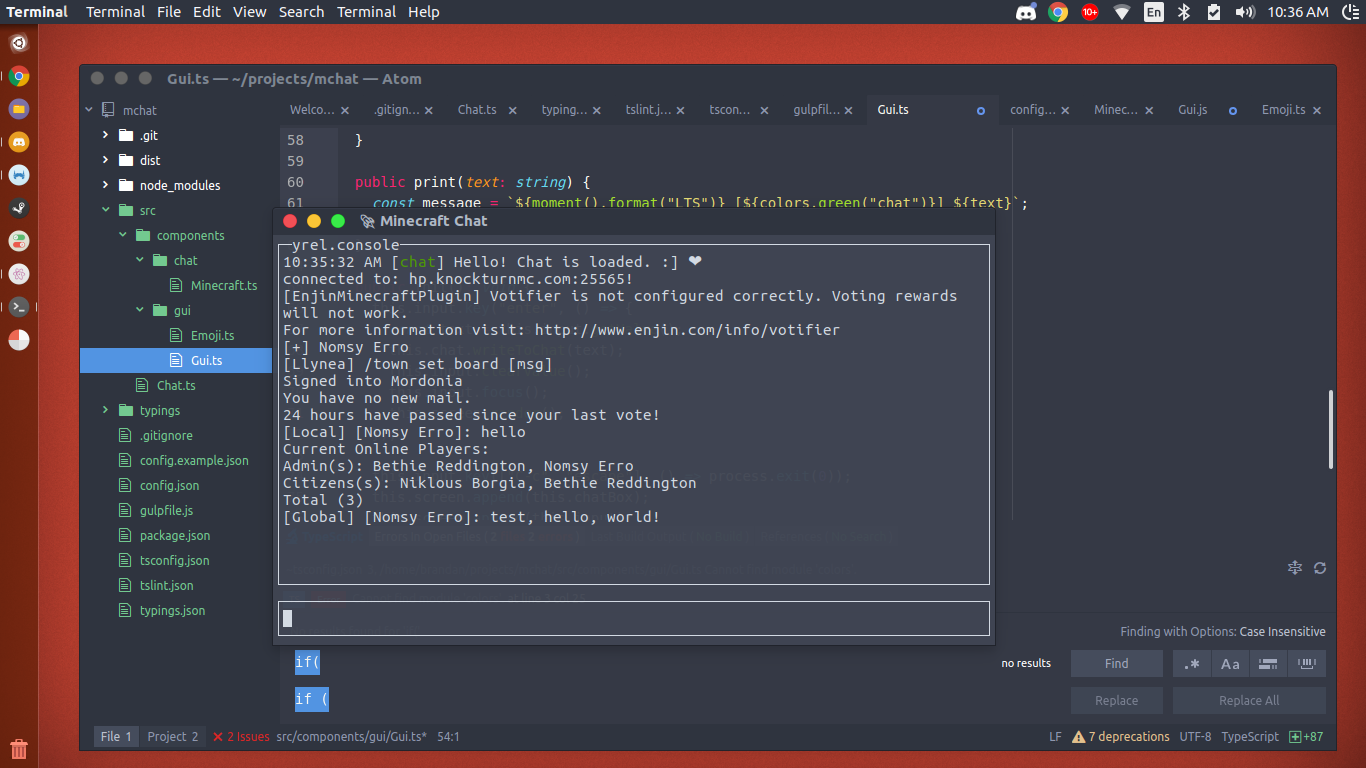Open the Atom dock icon
The image size is (1366, 768).
pos(19,274)
